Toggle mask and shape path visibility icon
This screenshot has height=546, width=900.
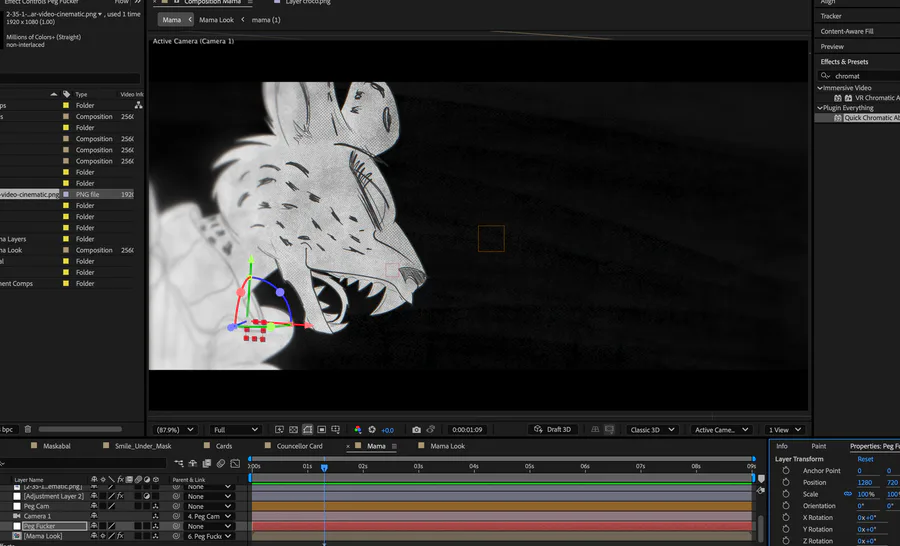[308, 429]
